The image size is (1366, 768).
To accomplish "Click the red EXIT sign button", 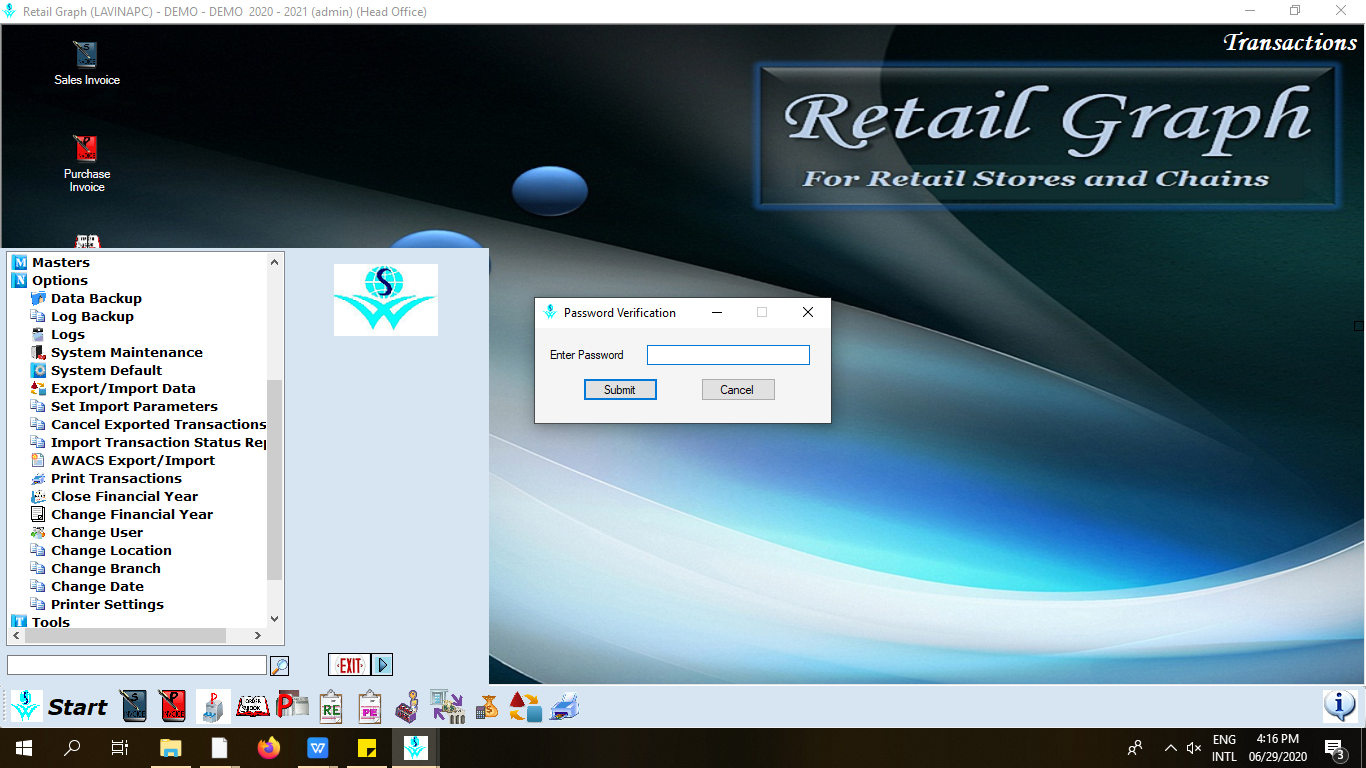I will pos(349,665).
